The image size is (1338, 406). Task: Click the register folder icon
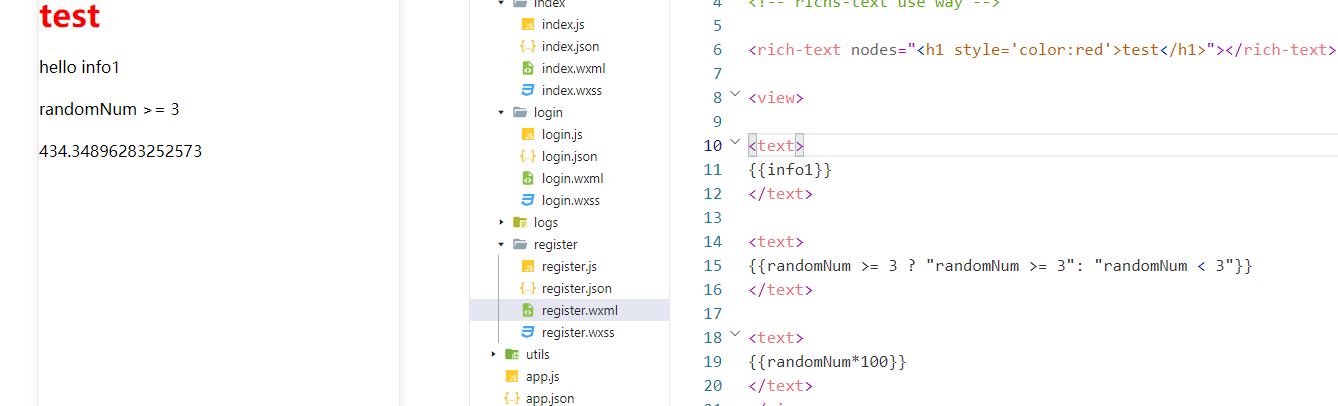[519, 244]
